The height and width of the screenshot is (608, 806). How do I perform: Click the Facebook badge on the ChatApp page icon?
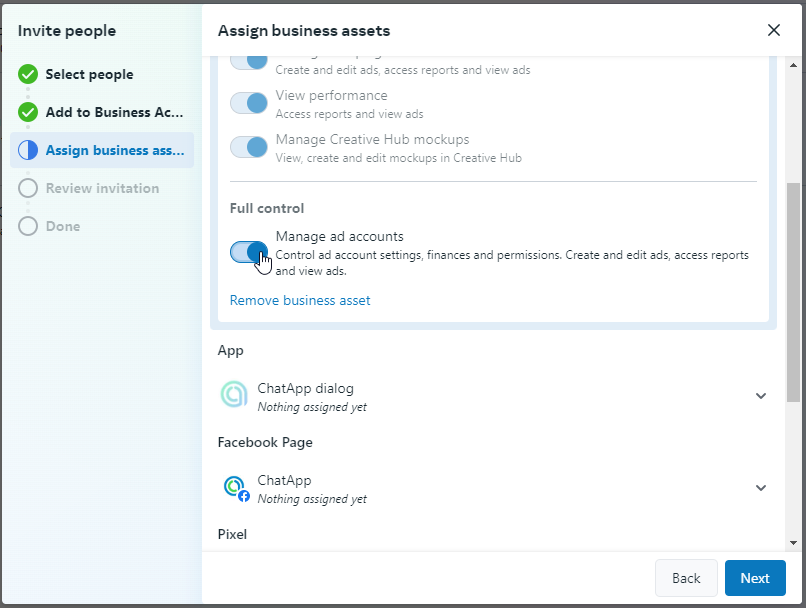(x=244, y=496)
